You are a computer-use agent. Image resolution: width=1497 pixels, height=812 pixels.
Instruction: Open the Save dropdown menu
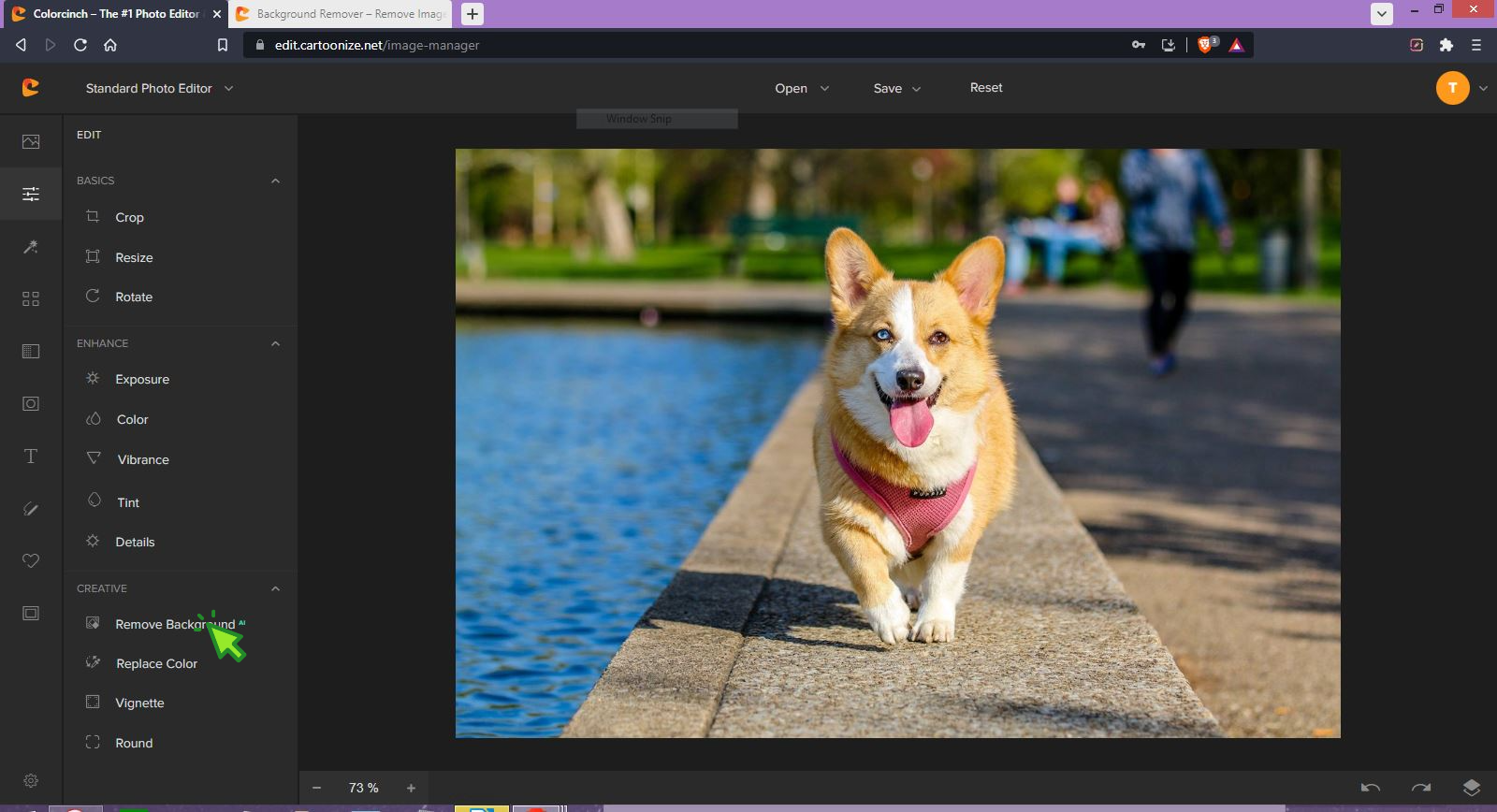[896, 88]
